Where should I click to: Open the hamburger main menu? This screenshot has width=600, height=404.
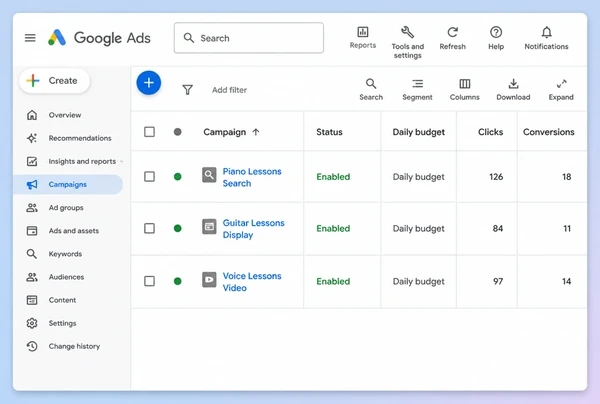pyautogui.click(x=30, y=38)
